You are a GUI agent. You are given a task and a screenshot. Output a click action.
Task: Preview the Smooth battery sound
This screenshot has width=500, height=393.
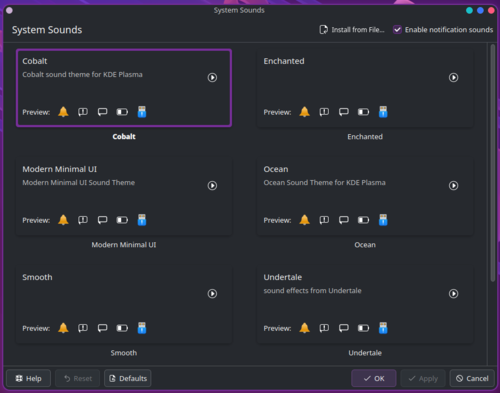(122, 328)
